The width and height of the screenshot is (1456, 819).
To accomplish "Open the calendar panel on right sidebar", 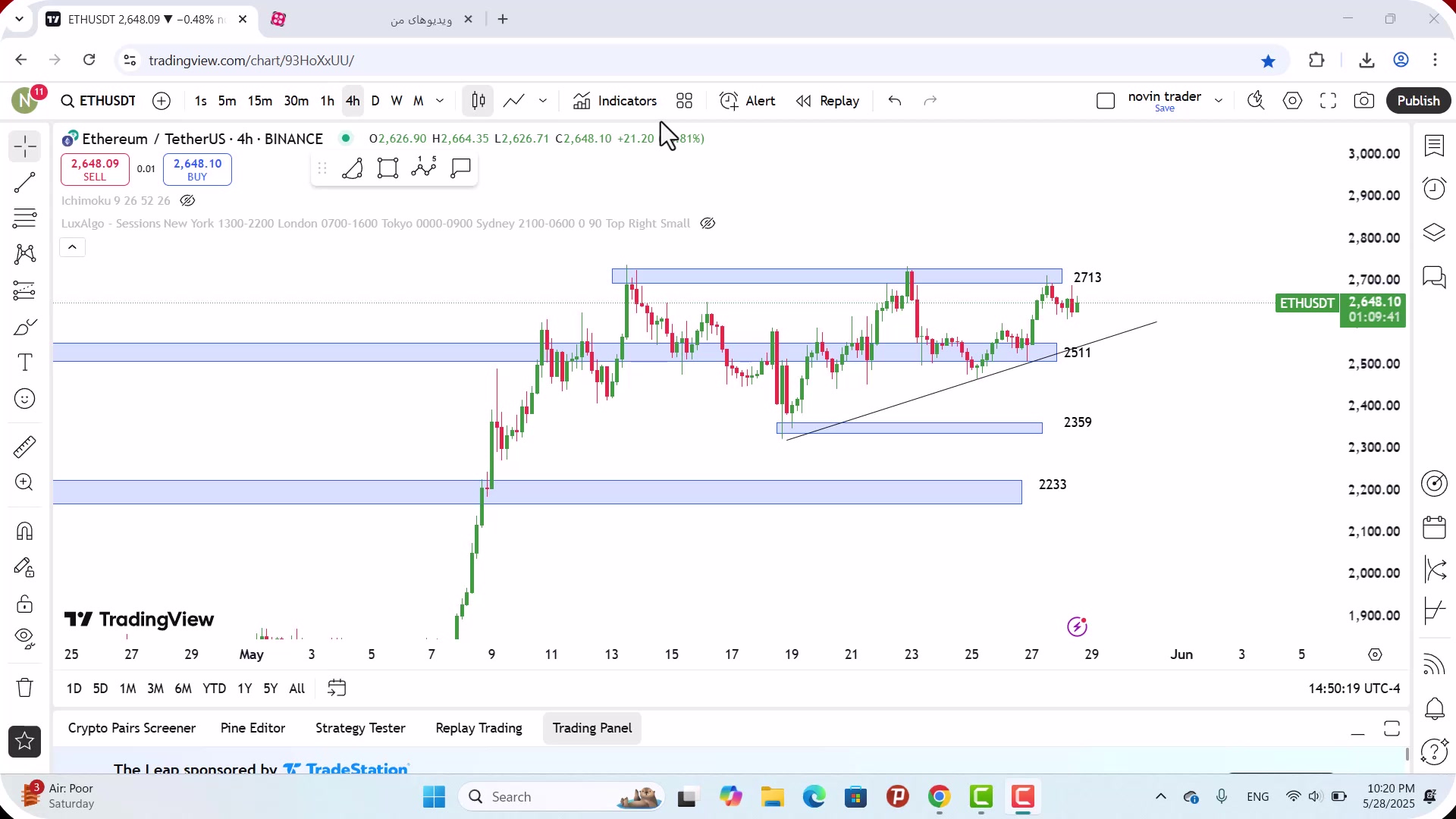I will pyautogui.click(x=1434, y=527).
